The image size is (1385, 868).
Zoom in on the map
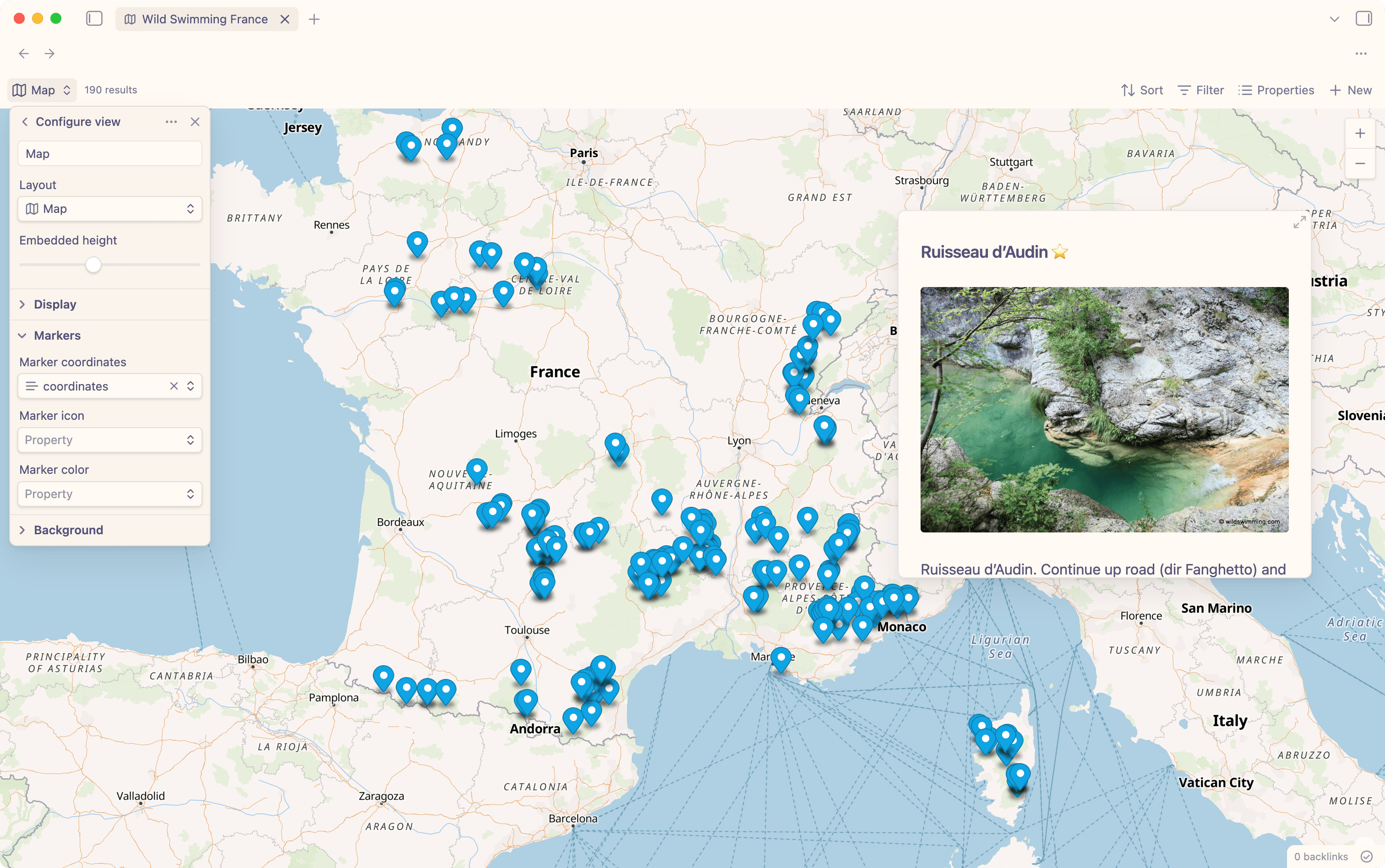tap(1360, 134)
